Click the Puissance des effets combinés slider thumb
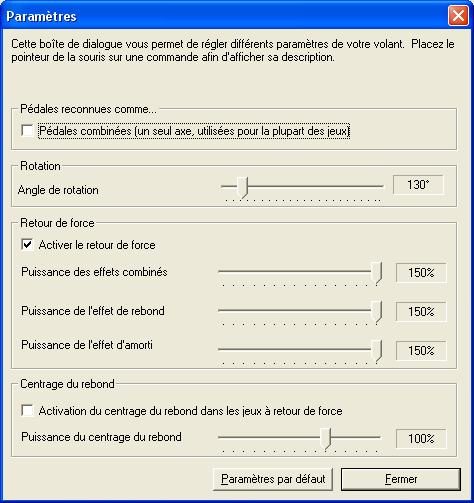Screen dimensions: 474x503 [376, 273]
